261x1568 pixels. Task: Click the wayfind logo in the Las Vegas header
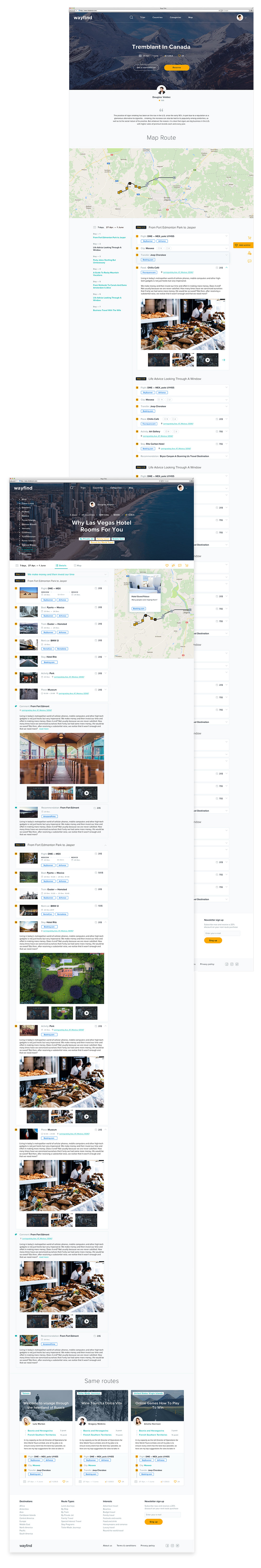click(23, 488)
